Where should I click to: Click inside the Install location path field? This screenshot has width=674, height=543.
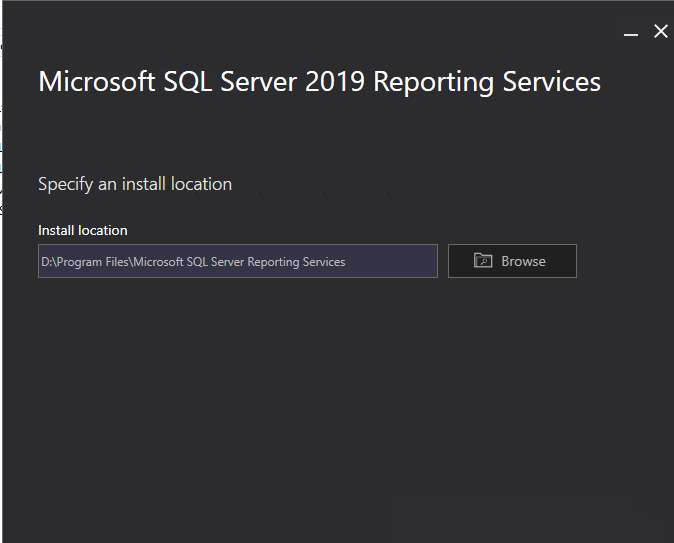(x=237, y=261)
